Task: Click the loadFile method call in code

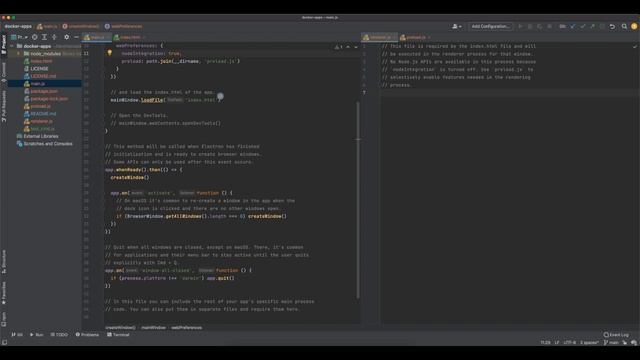Action: [152, 100]
